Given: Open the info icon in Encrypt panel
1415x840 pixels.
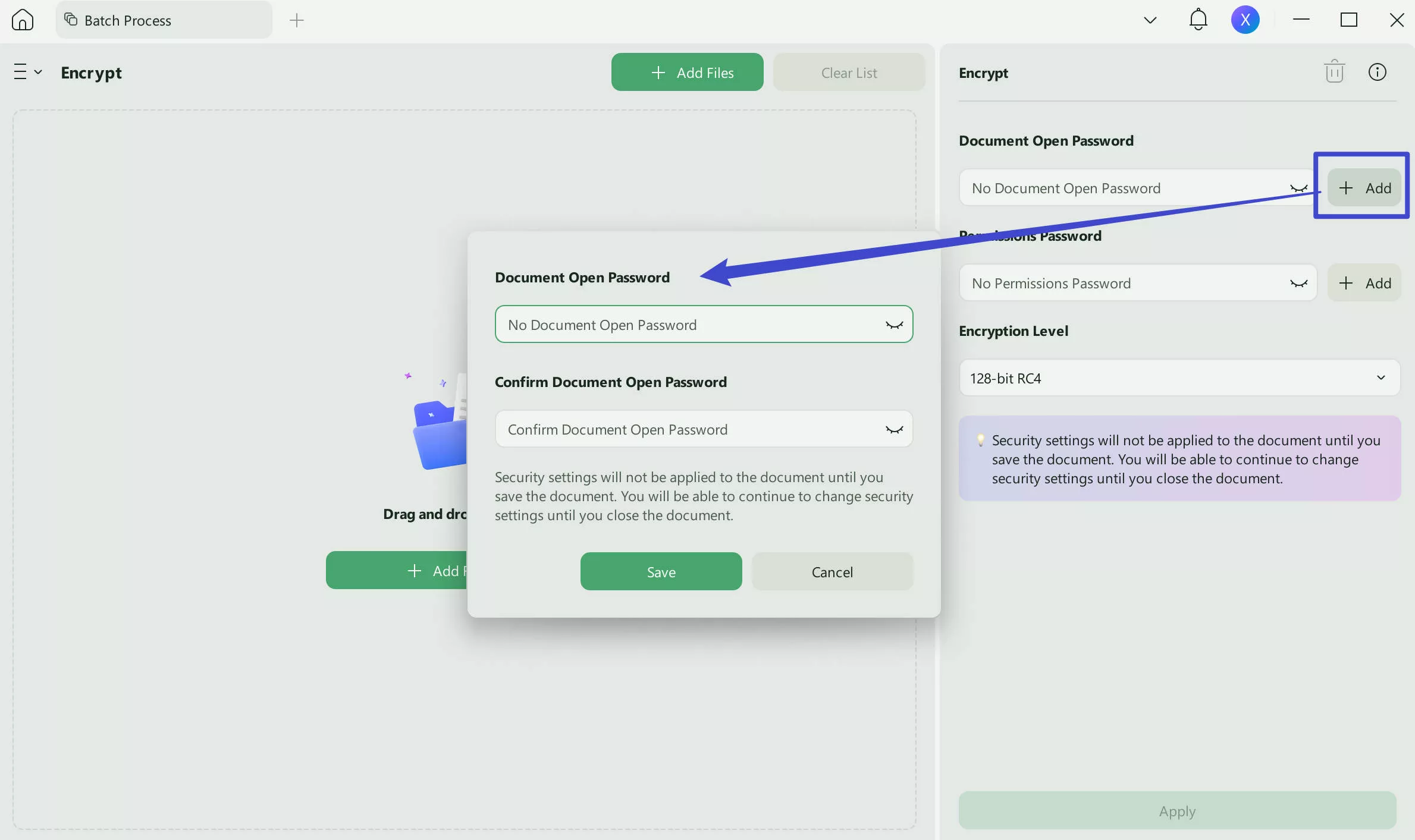Looking at the screenshot, I should pyautogui.click(x=1377, y=73).
